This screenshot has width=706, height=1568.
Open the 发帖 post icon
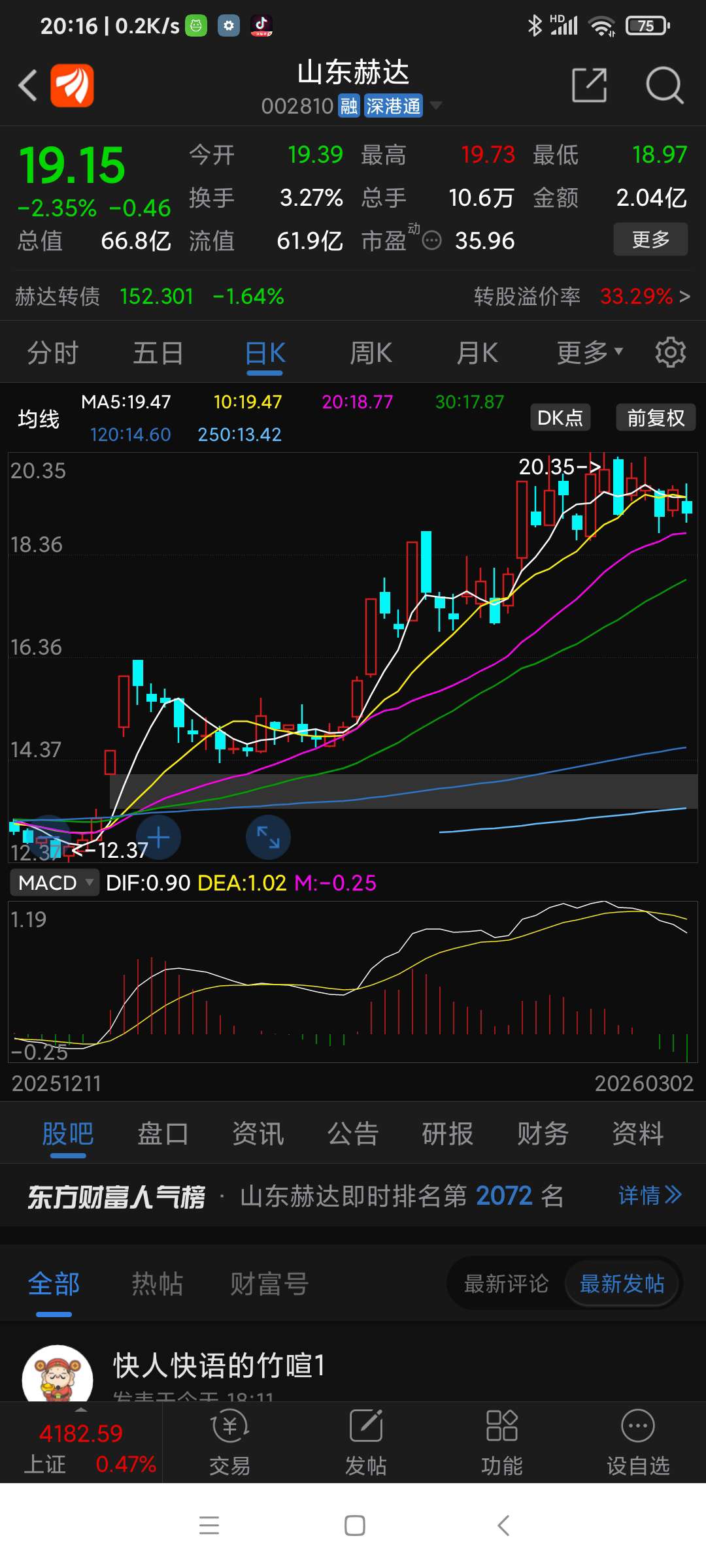[x=366, y=1443]
